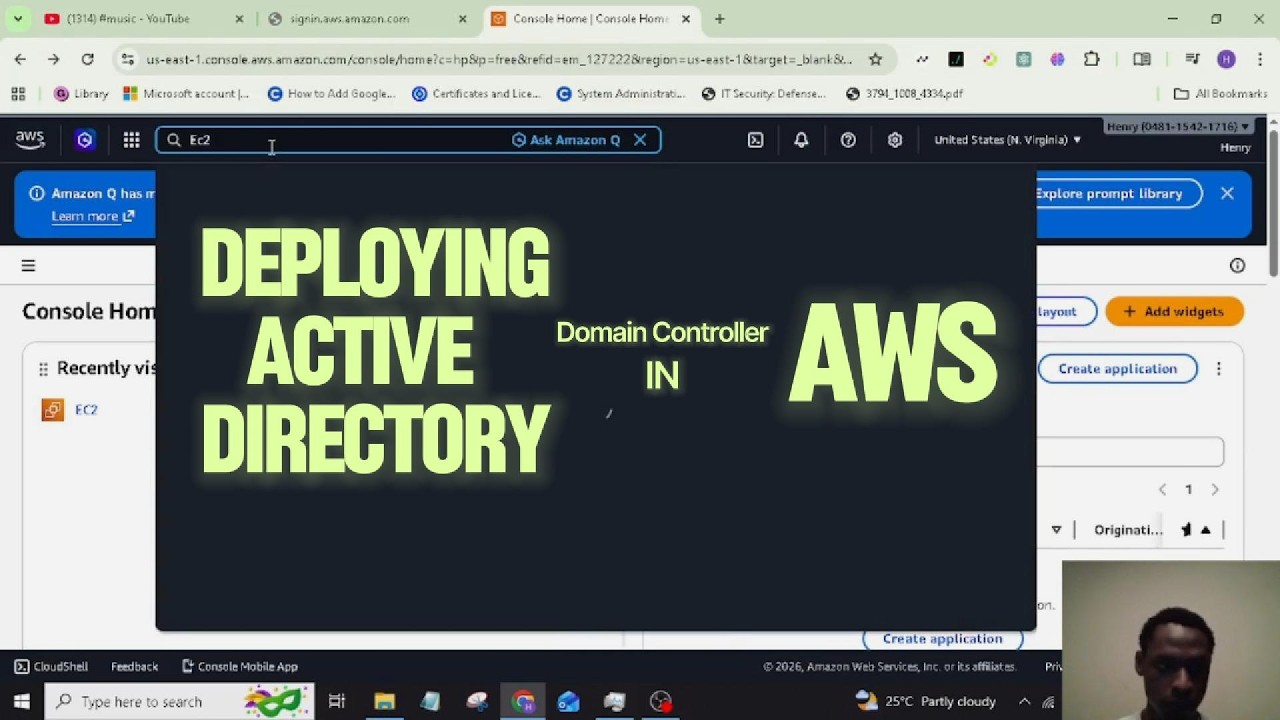Toggle the console side navigation hamburger

[x=28, y=265]
